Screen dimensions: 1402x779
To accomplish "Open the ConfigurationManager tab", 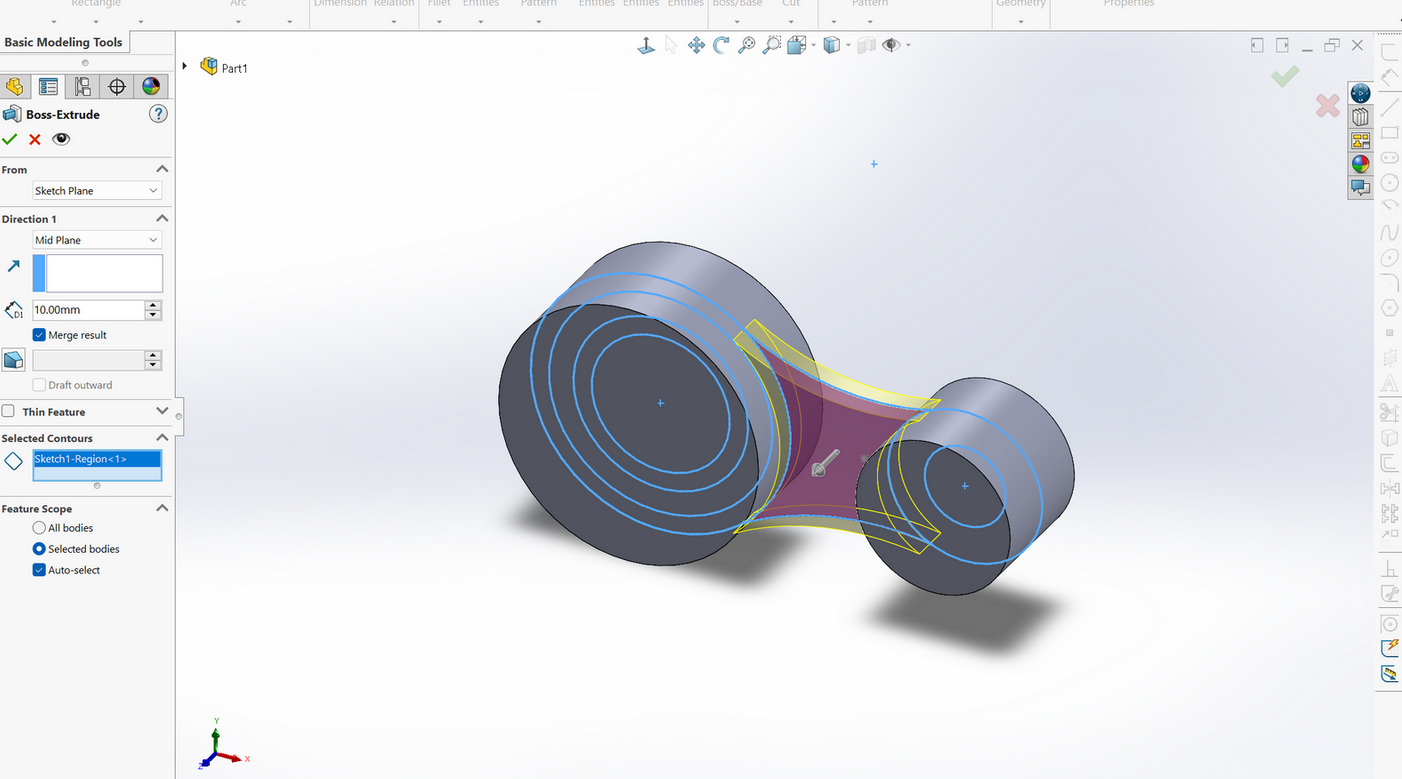I will (82, 87).
